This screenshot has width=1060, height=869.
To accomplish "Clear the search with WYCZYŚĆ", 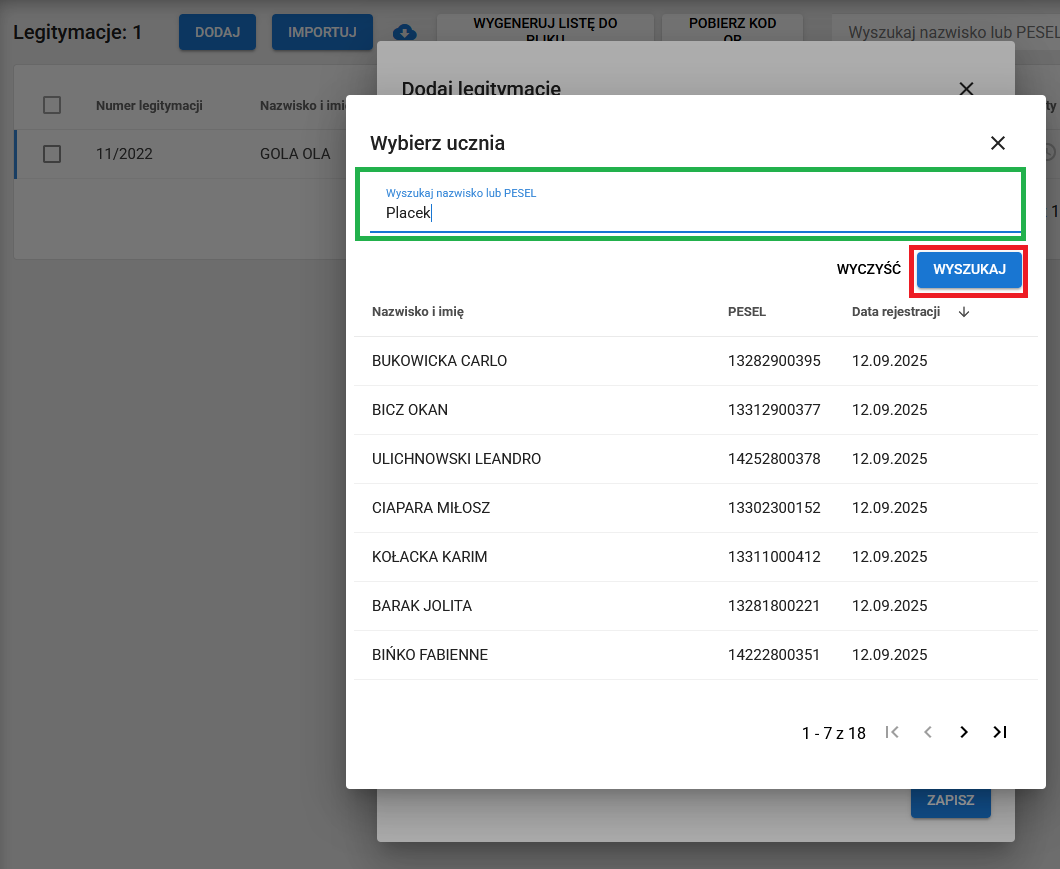I will (x=868, y=269).
